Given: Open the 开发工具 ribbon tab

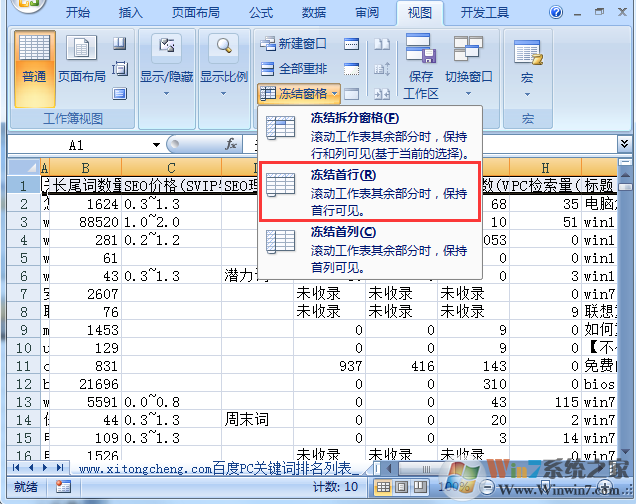Looking at the screenshot, I should [x=485, y=13].
